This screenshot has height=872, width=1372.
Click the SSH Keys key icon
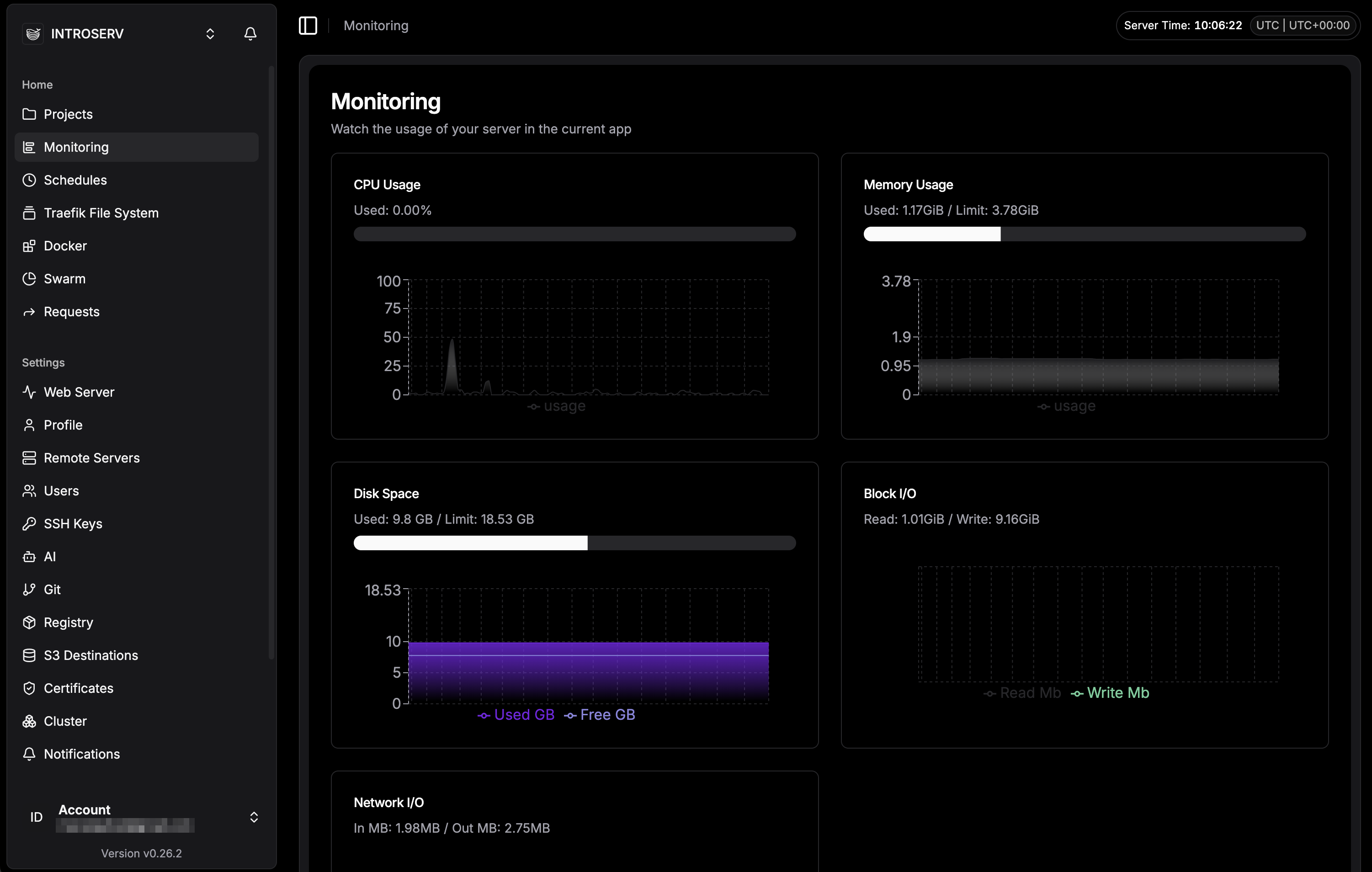[x=29, y=524]
